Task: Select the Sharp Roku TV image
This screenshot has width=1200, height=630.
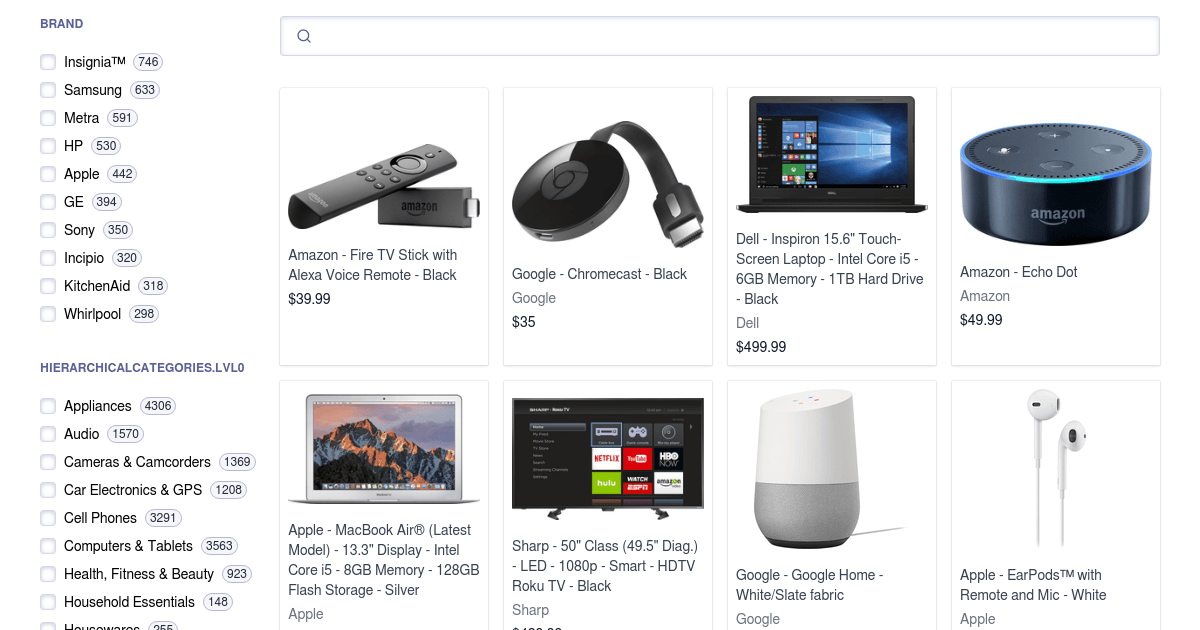Action: pyautogui.click(x=608, y=458)
